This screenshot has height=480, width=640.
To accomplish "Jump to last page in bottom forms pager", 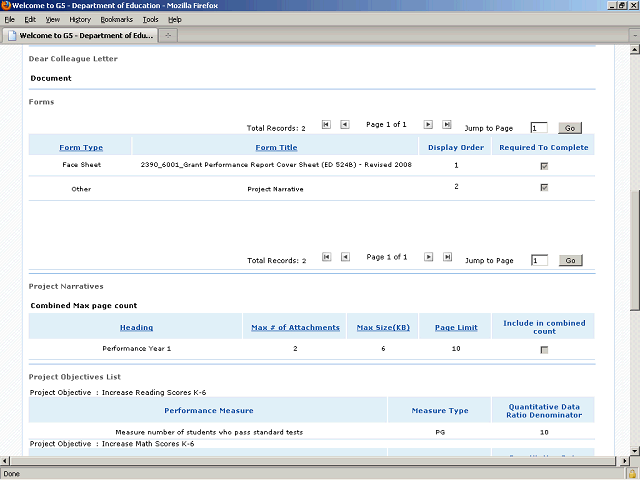I will click(446, 258).
